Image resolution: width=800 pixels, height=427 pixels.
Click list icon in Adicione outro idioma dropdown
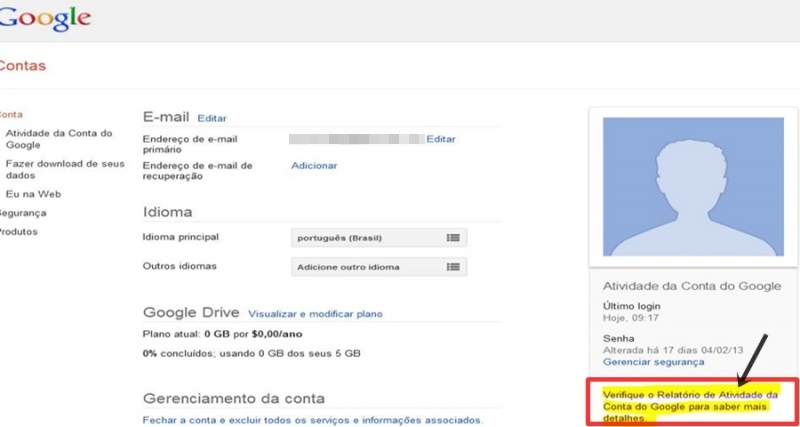point(453,267)
